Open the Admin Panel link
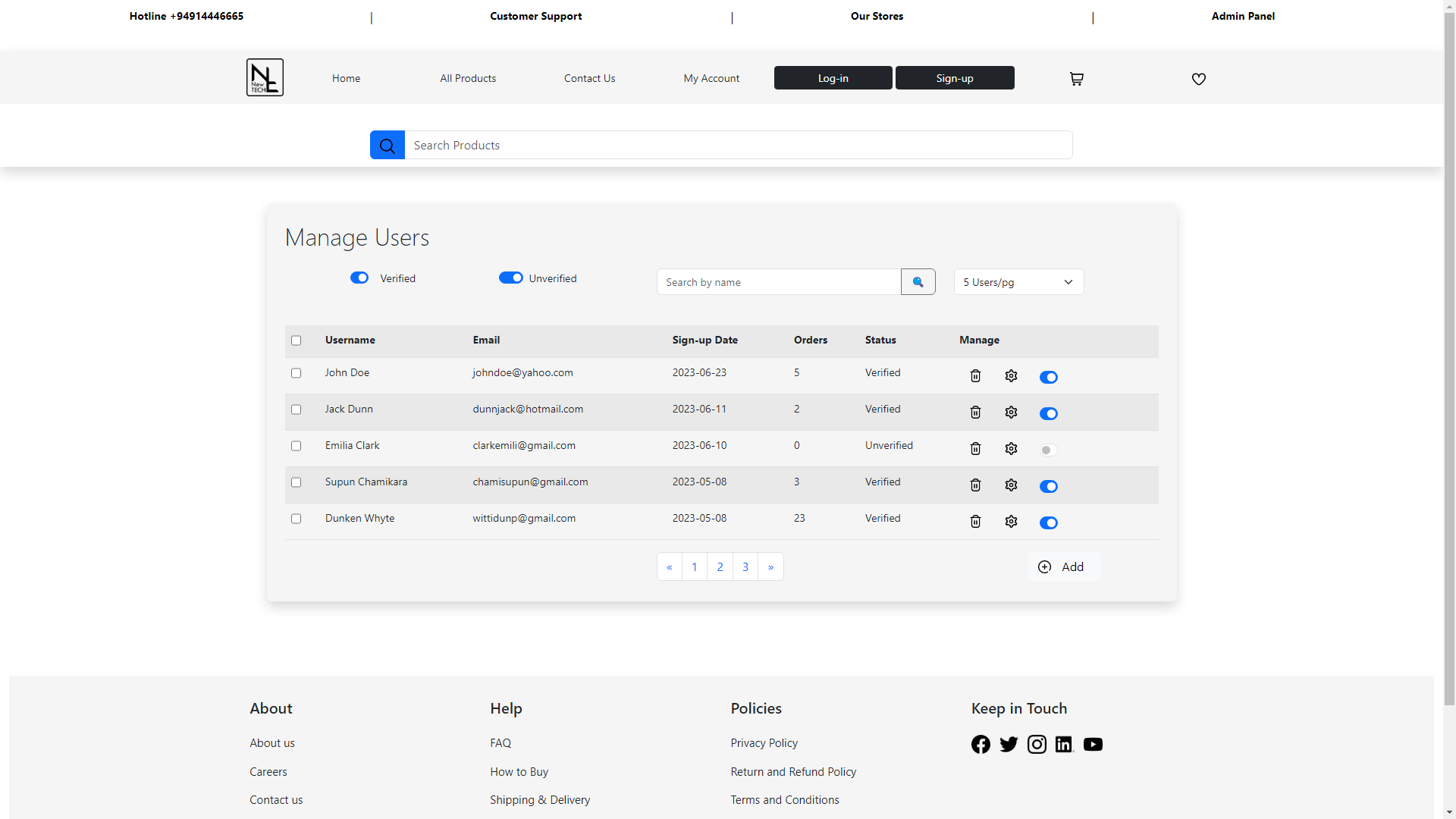 pos(1242,16)
